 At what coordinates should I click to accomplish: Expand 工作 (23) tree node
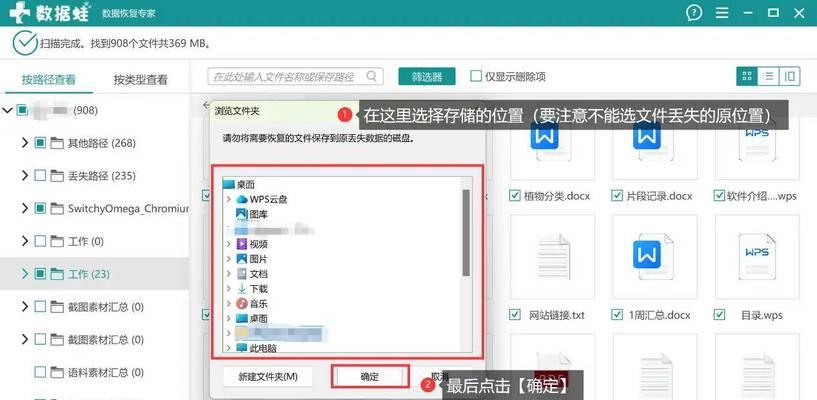coord(24,274)
